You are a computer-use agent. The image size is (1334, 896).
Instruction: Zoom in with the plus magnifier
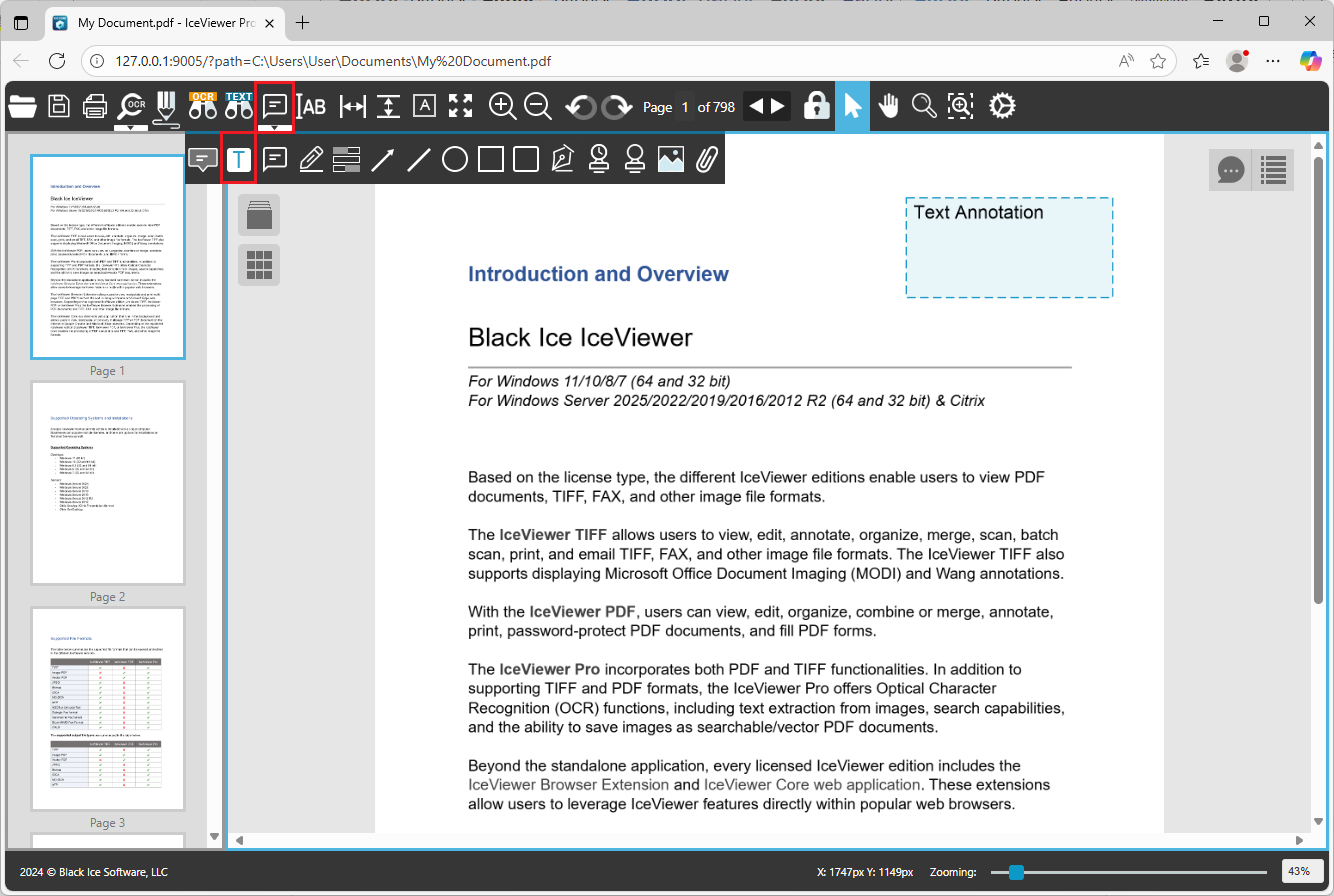pyautogui.click(x=502, y=106)
